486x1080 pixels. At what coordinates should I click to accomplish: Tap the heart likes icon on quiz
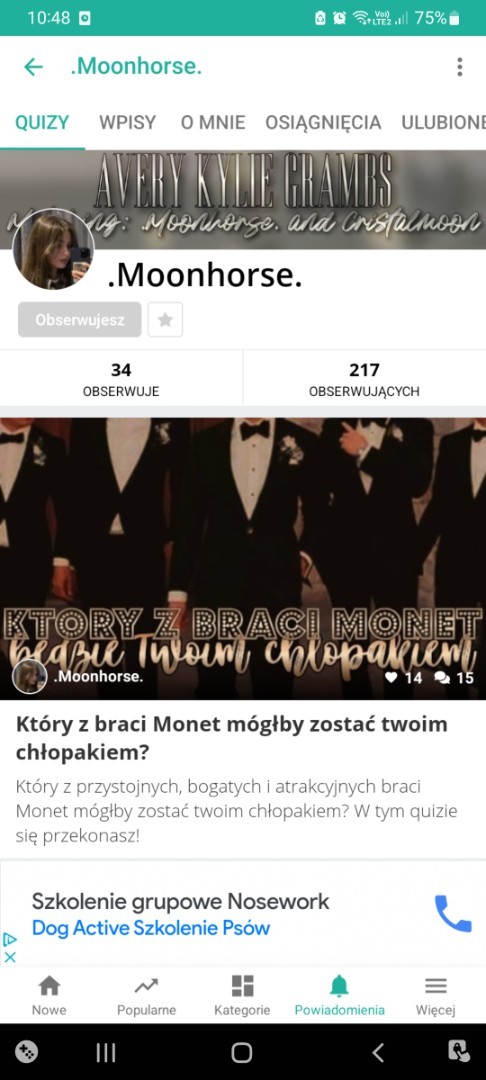tap(391, 678)
